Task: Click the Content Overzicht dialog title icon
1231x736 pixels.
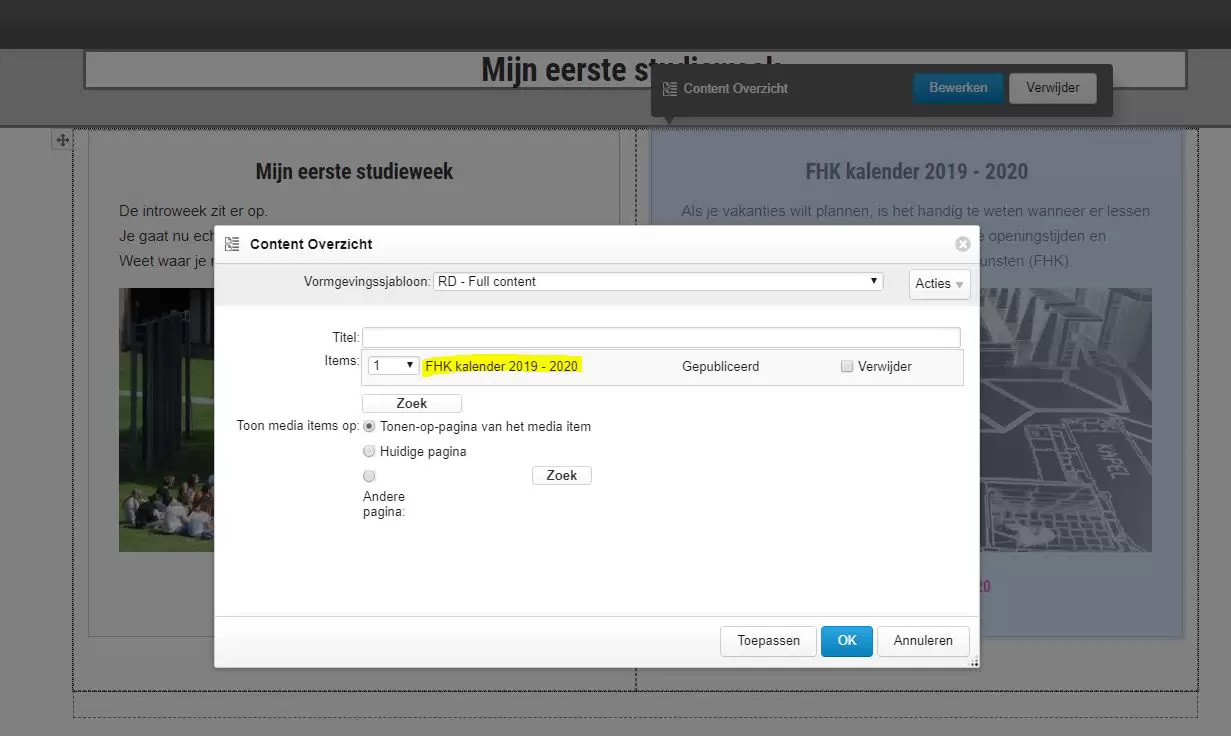Action: [x=232, y=244]
